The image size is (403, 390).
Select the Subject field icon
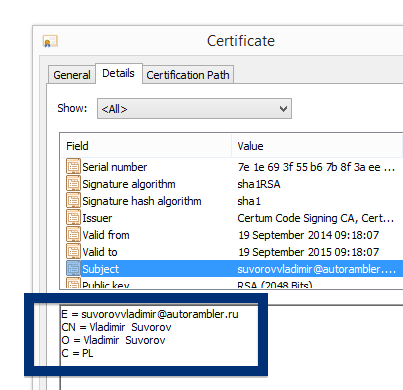pyautogui.click(x=73, y=268)
